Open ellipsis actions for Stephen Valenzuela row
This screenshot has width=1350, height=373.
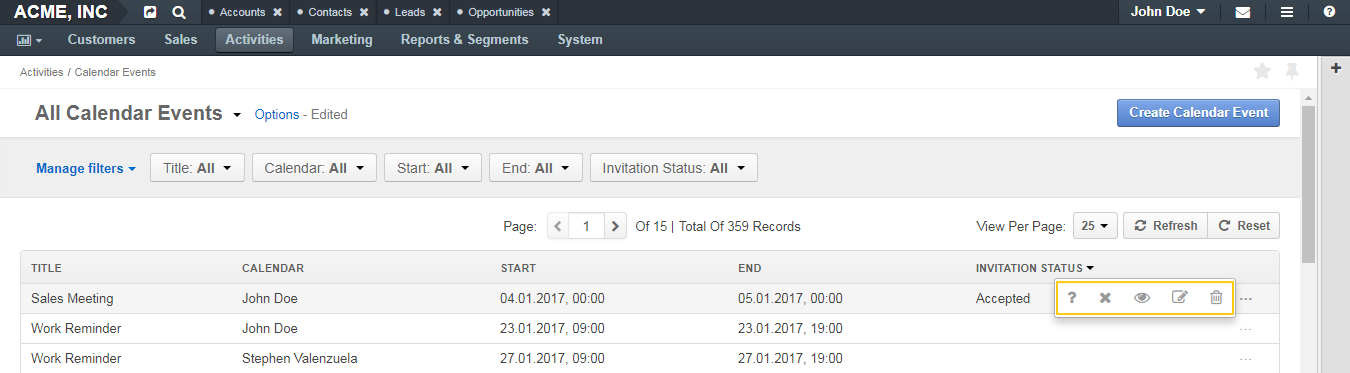tap(1246, 358)
